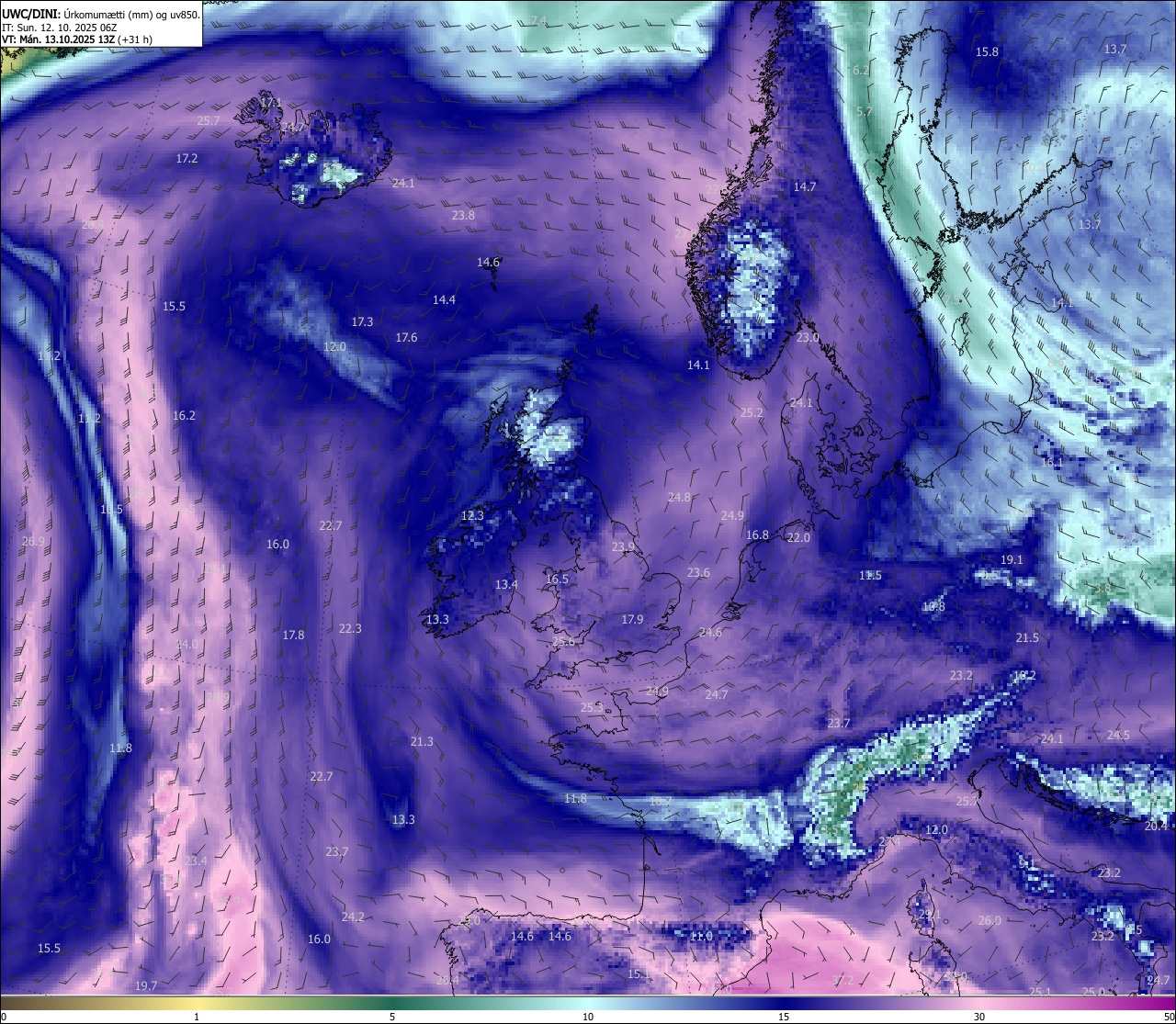Click the 30 tick on color scale
This screenshot has width=1176, height=1024.
[x=979, y=1017]
